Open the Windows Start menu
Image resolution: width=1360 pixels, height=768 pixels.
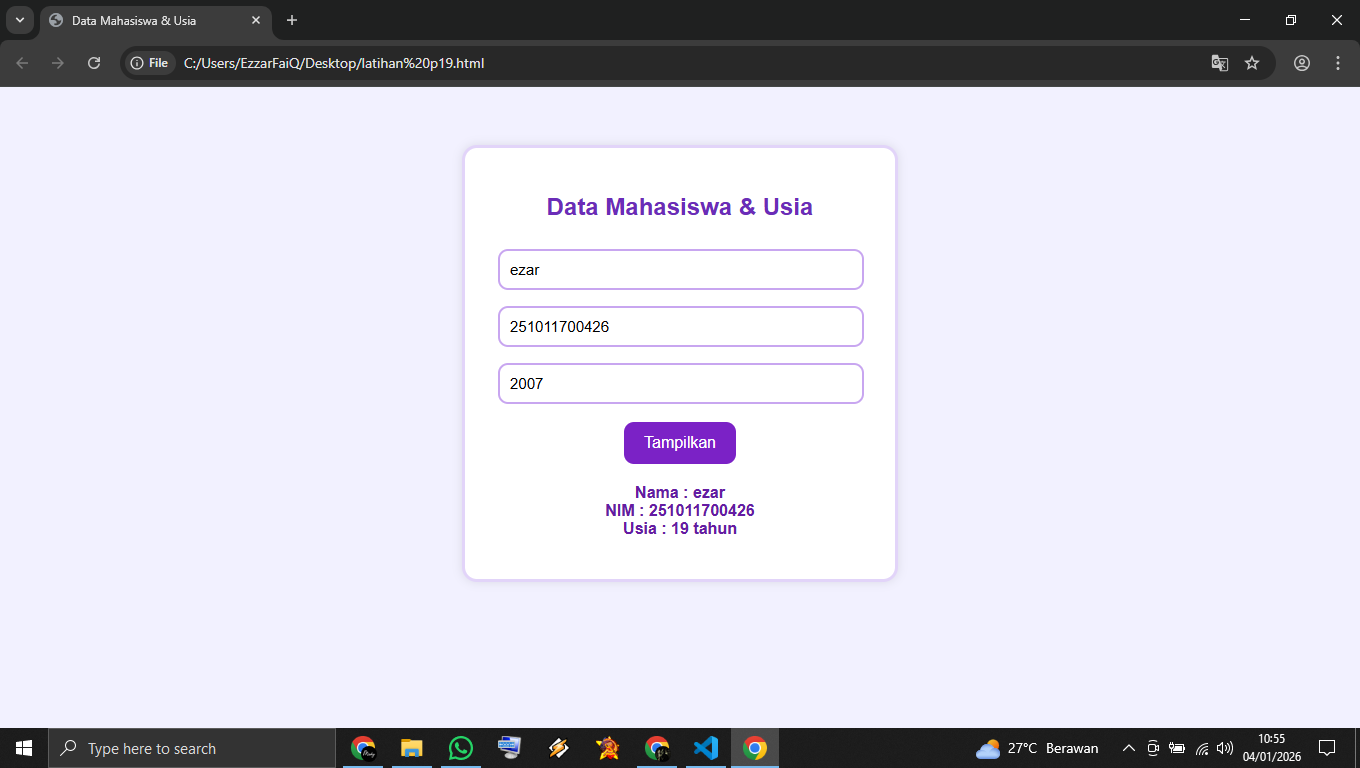point(24,748)
